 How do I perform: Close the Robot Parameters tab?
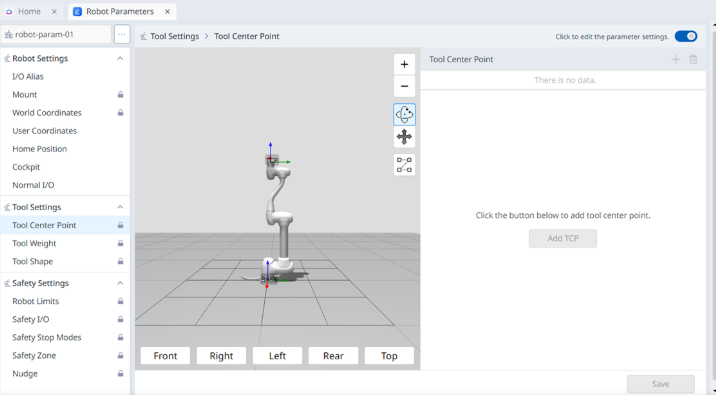click(168, 11)
